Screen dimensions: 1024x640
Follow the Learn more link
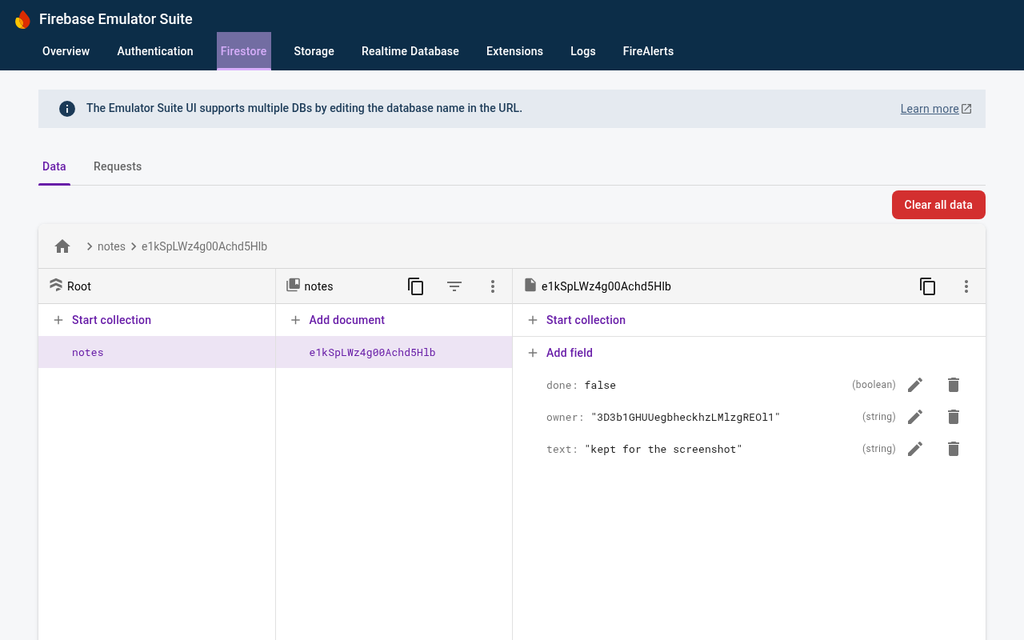[x=935, y=109]
